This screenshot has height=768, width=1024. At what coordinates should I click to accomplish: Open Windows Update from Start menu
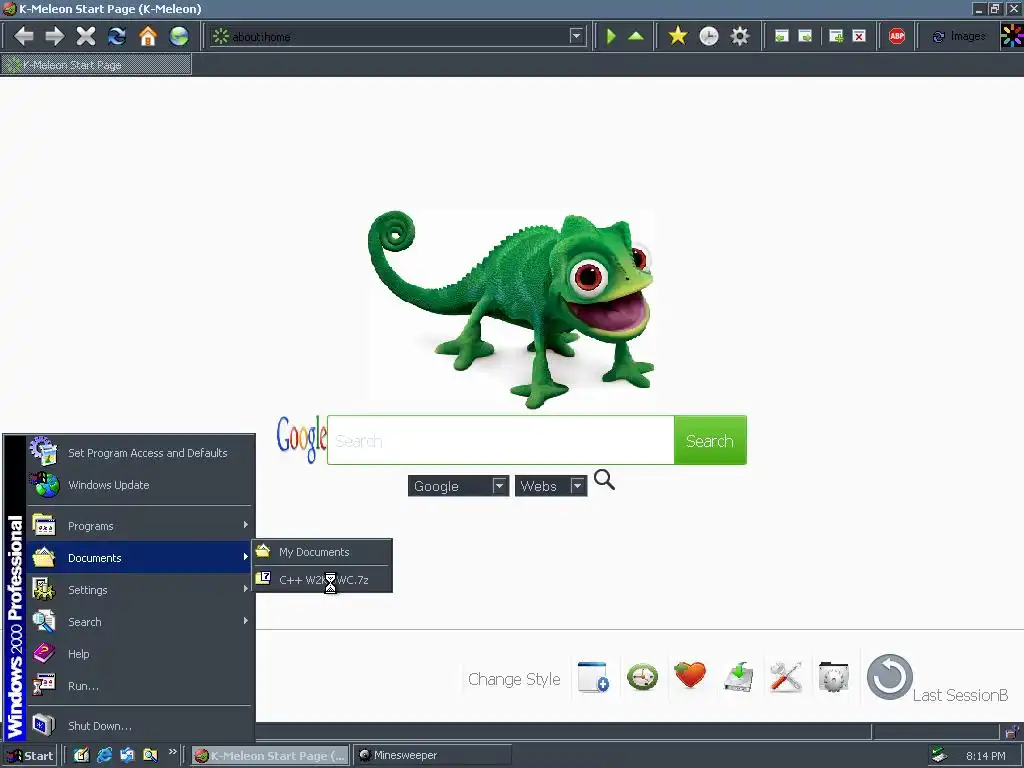coord(140,485)
